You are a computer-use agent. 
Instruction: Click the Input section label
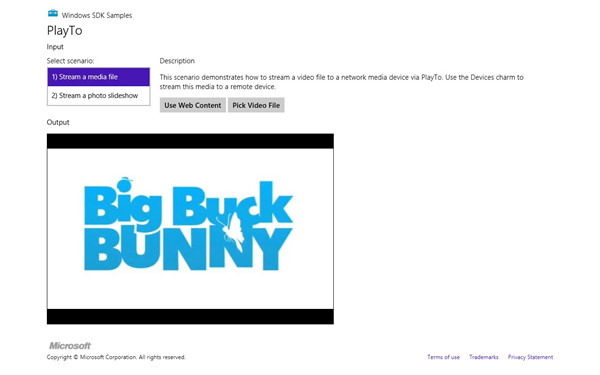[x=55, y=47]
